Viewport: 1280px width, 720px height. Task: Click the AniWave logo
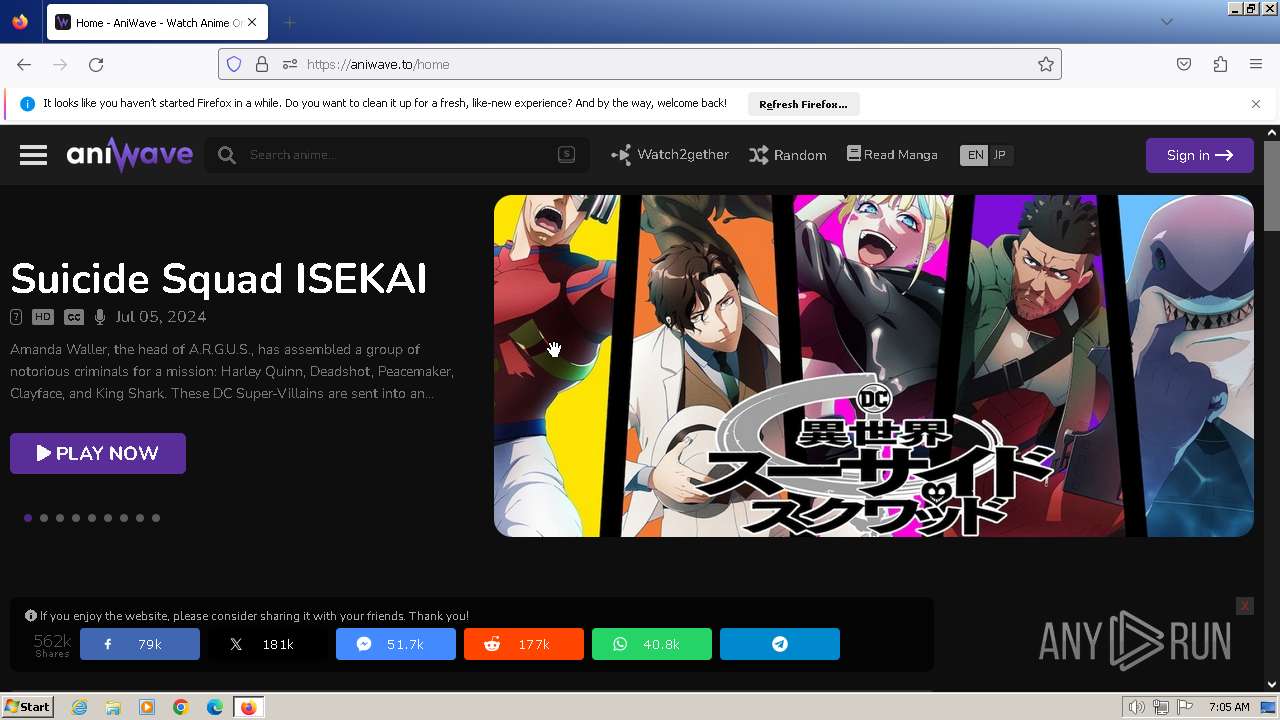pos(129,154)
